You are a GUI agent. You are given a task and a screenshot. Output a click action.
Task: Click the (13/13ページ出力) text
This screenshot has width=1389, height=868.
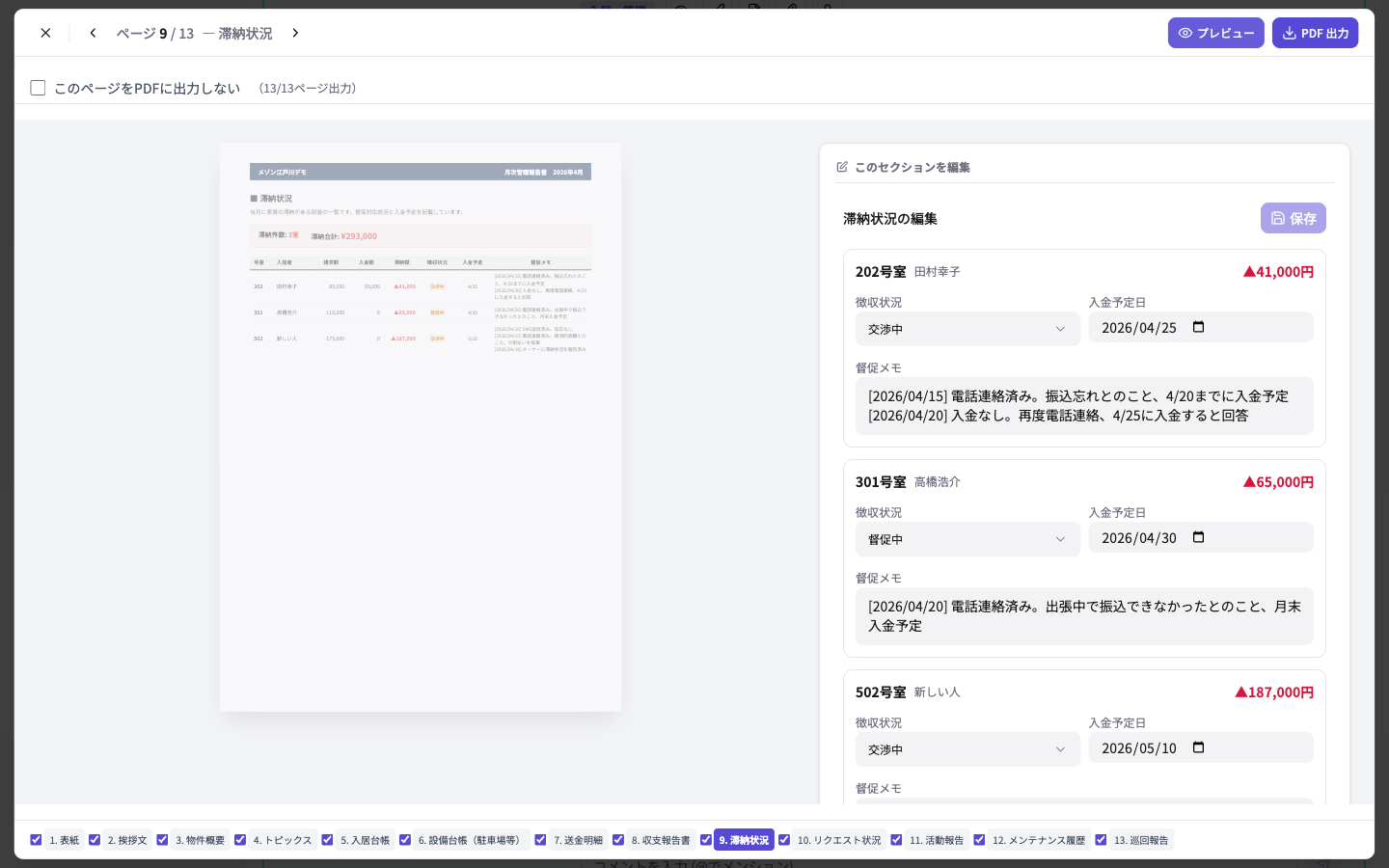[x=308, y=89]
